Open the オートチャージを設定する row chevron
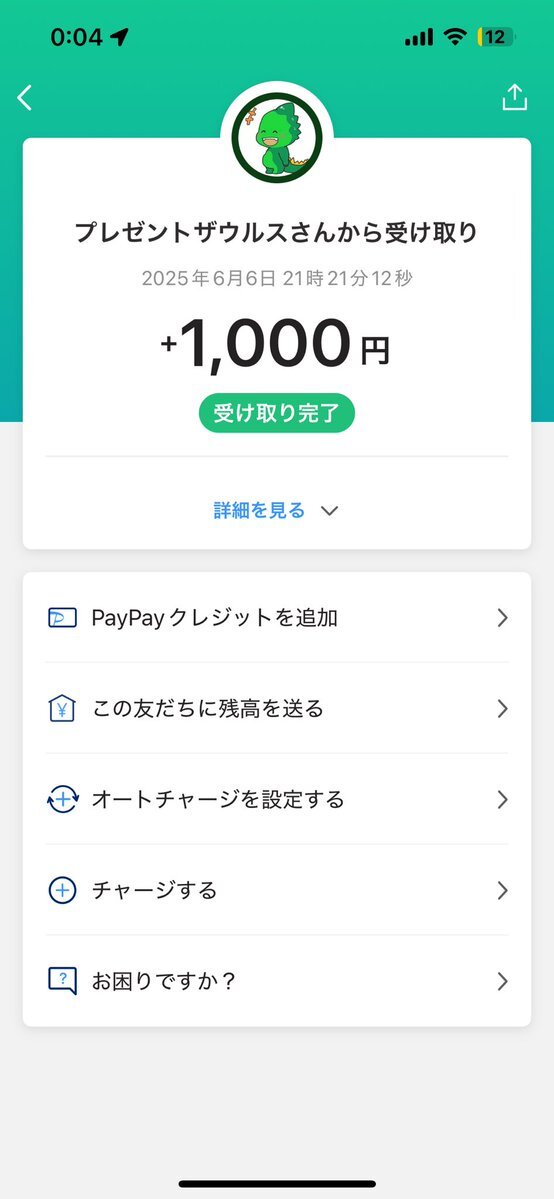 [503, 800]
